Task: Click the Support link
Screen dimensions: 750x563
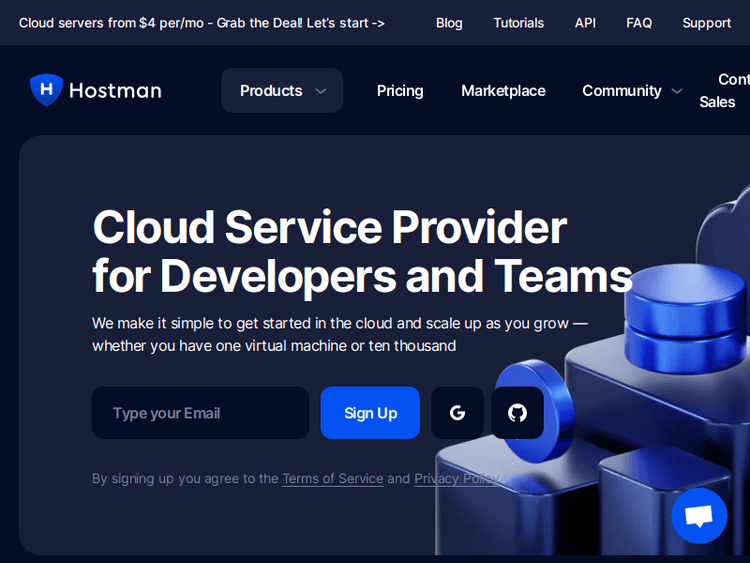Action: (x=706, y=23)
